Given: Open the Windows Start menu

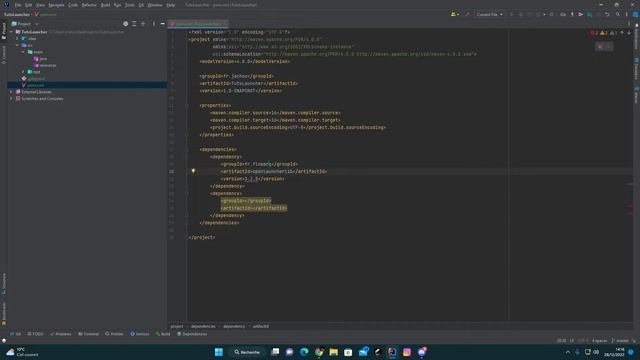Looking at the screenshot, I should (x=219, y=352).
